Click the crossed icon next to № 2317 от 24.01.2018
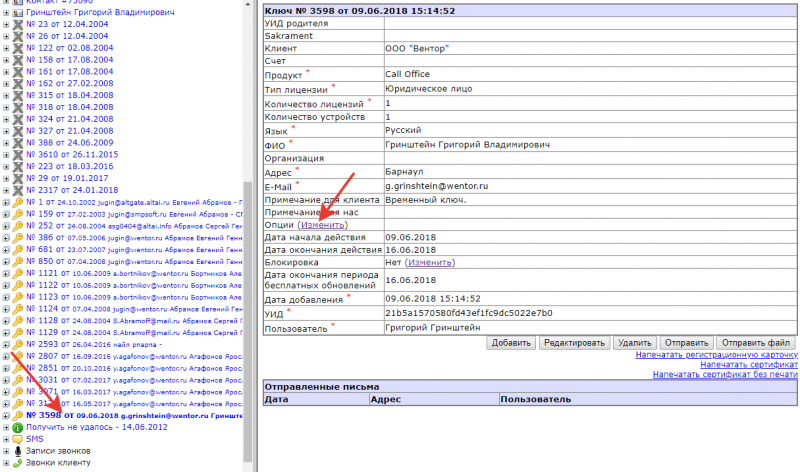 pyautogui.click(x=18, y=190)
